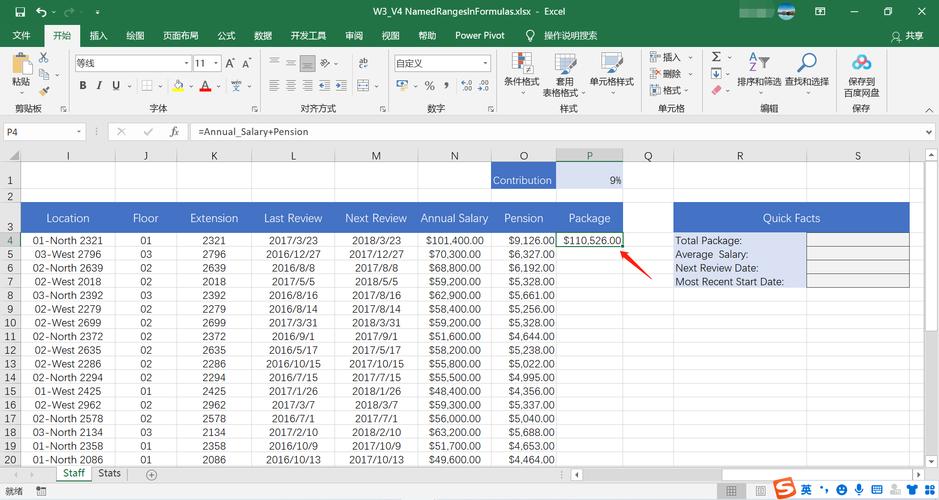Viewport: 939px width, 500px height.
Task: Click the Page Layout view status icon
Action: pyautogui.click(x=761, y=490)
